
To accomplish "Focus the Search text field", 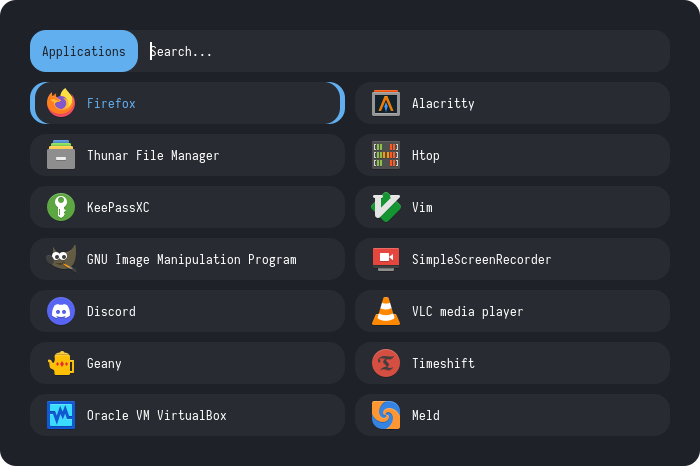I will (400, 51).
